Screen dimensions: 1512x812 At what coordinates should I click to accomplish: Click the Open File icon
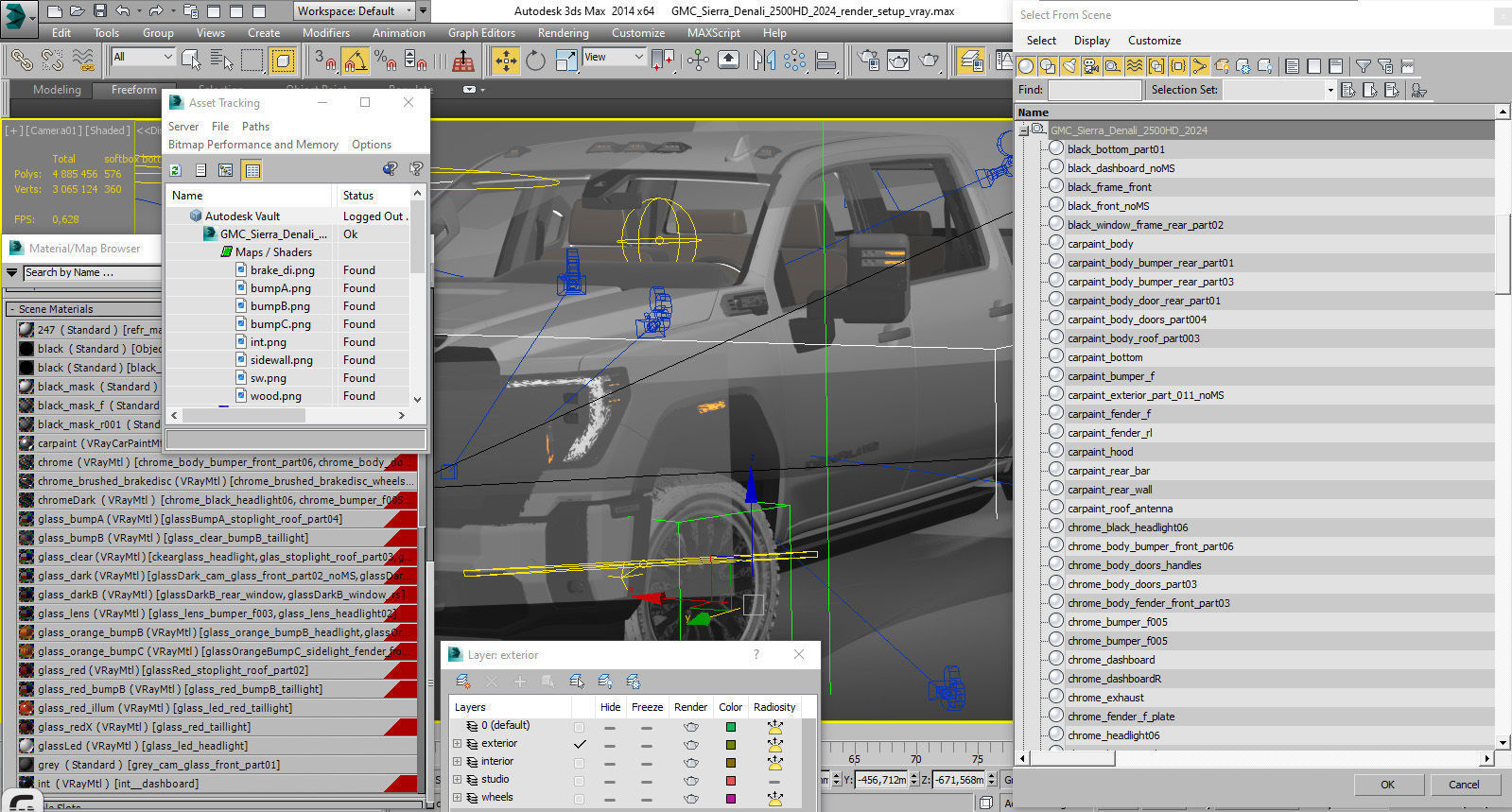coord(77,11)
